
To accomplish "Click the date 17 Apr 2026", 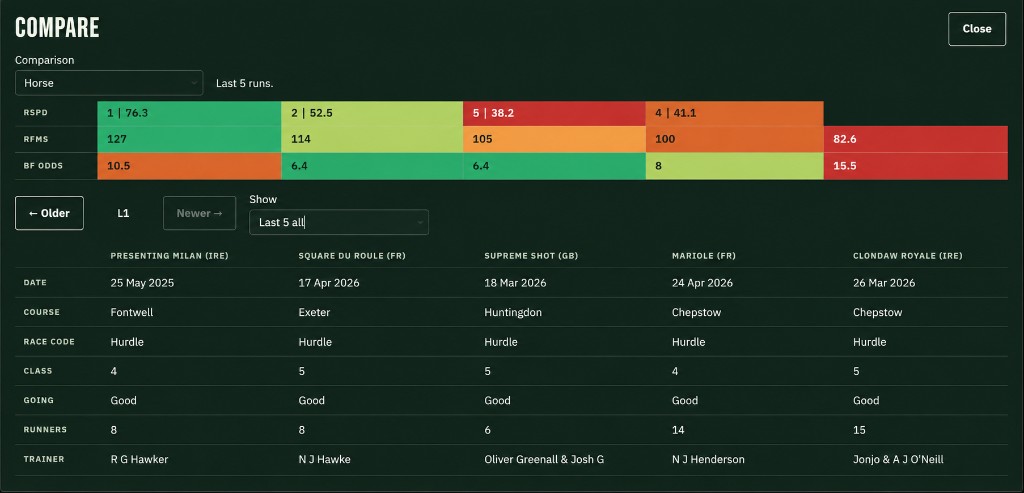I will click(x=329, y=283).
